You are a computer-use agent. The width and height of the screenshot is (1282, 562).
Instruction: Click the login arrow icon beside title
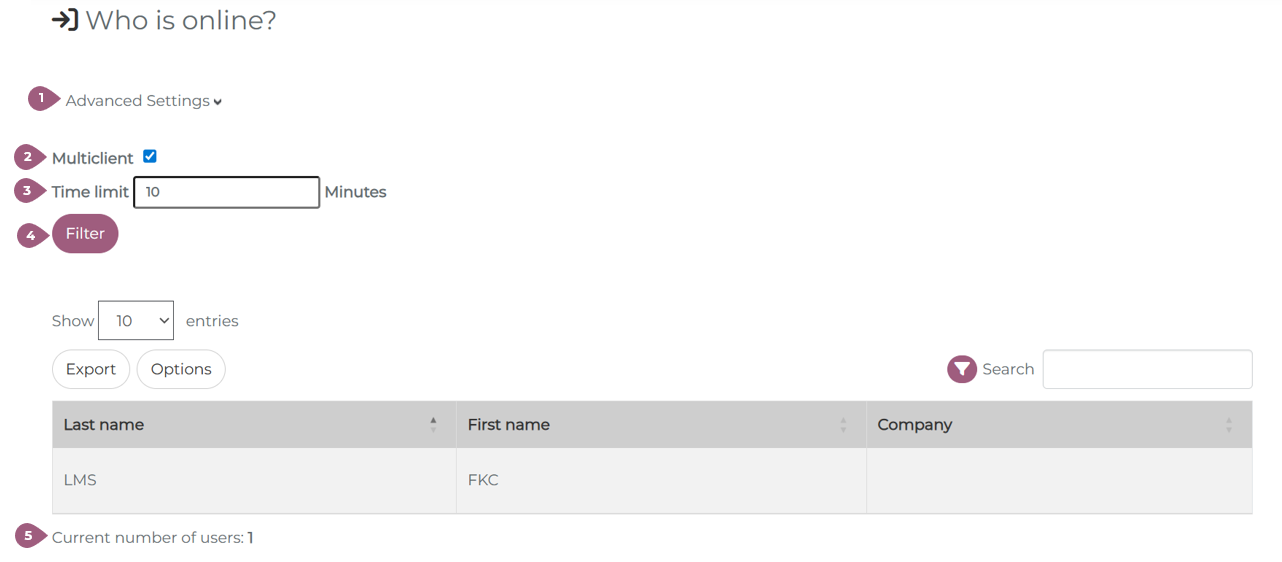(65, 20)
